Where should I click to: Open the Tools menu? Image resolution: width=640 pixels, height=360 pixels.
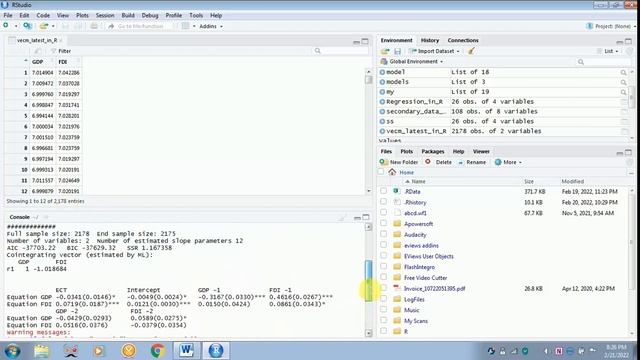point(196,15)
